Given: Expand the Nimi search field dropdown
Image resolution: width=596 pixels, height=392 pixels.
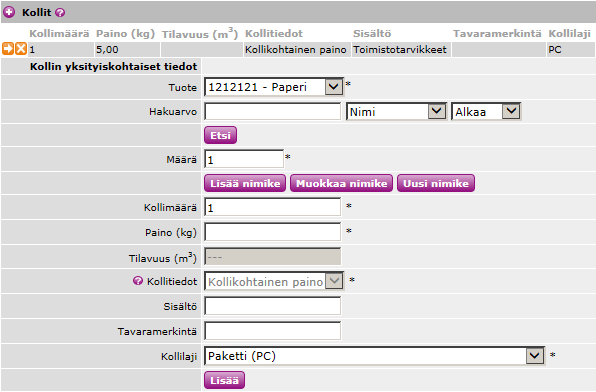Looking at the screenshot, I should coord(396,112).
